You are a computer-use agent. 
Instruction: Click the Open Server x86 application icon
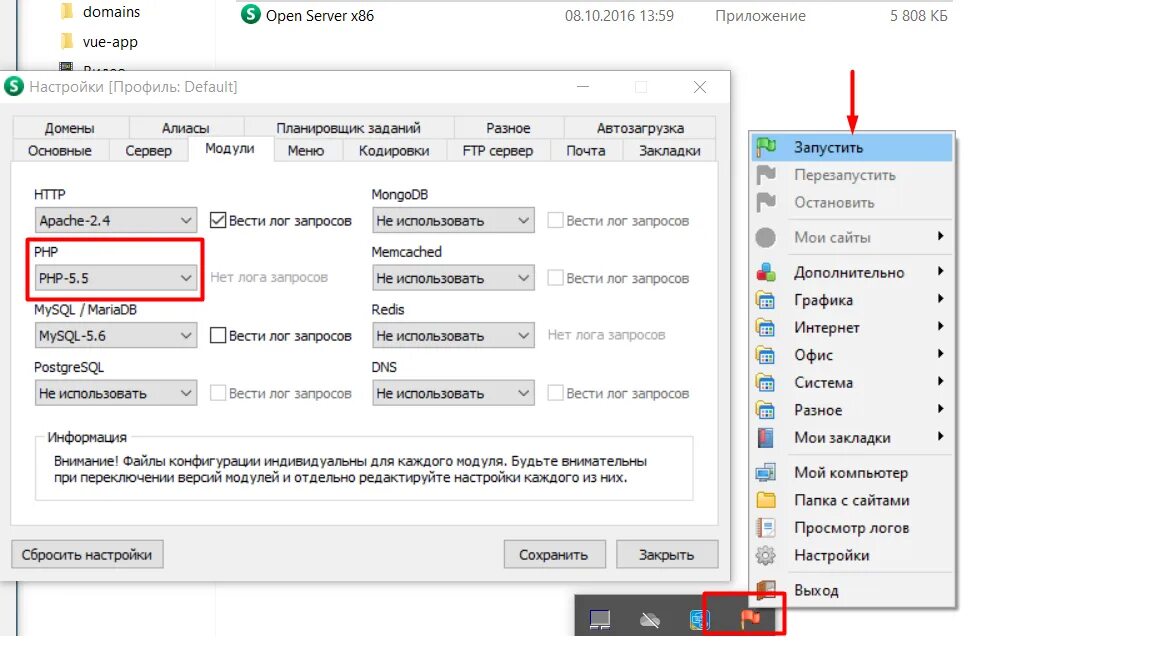coord(251,14)
